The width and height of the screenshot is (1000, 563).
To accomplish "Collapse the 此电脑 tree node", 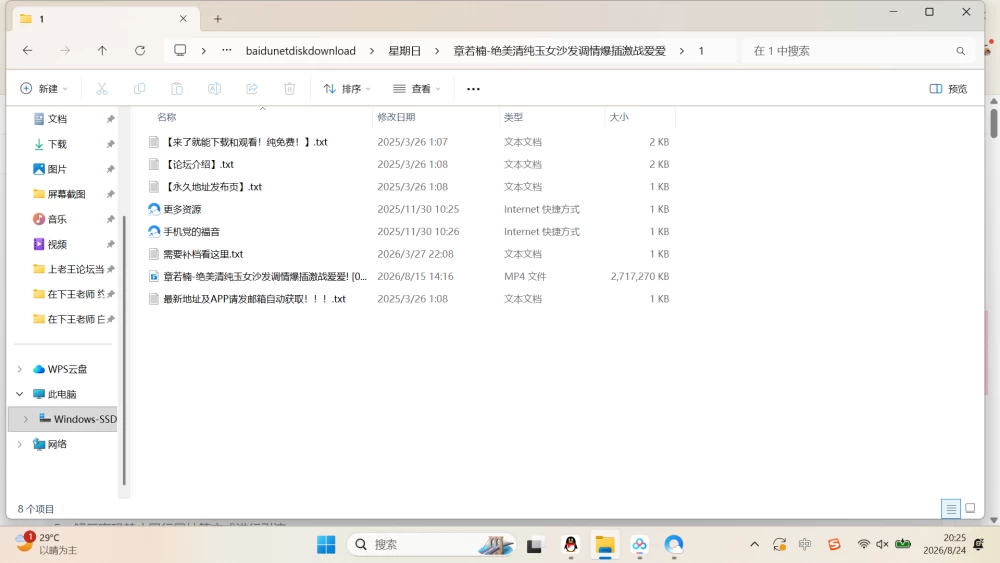I will coord(20,394).
